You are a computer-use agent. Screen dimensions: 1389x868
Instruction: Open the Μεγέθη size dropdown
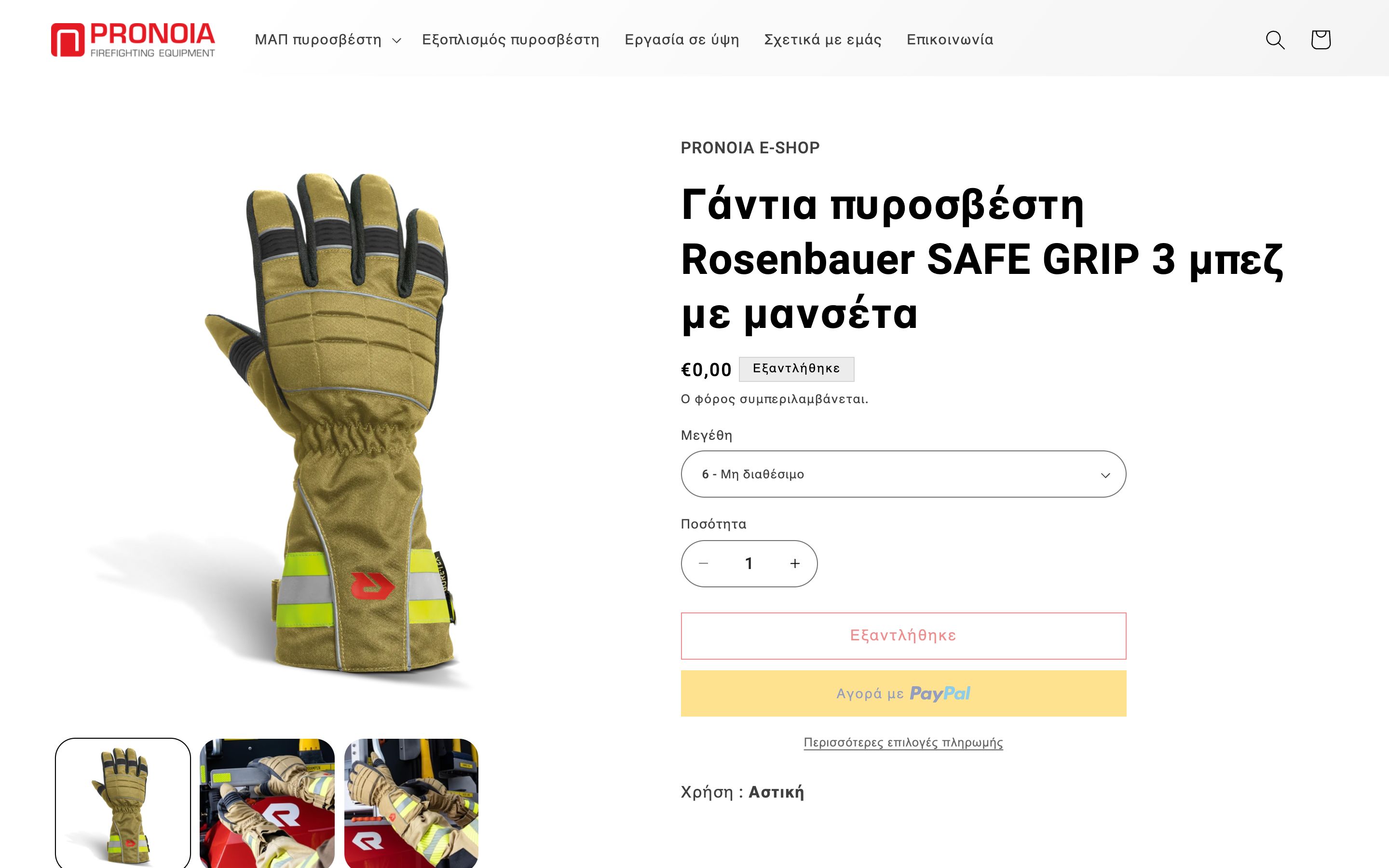[x=903, y=474]
